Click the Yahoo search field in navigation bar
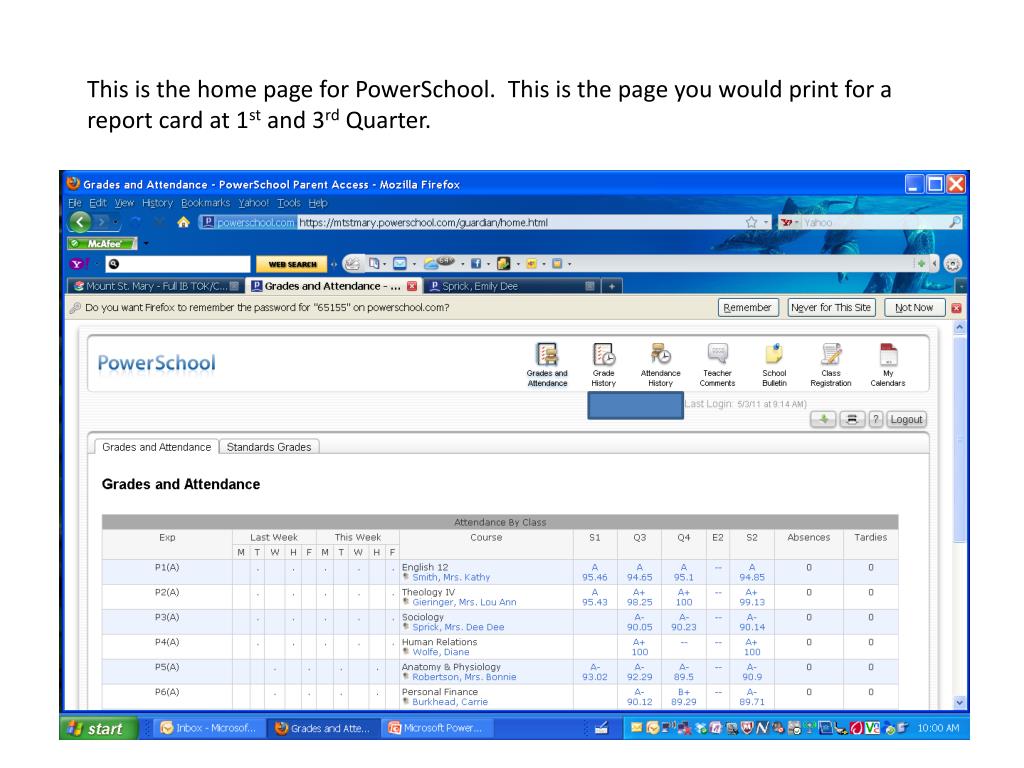 873,223
